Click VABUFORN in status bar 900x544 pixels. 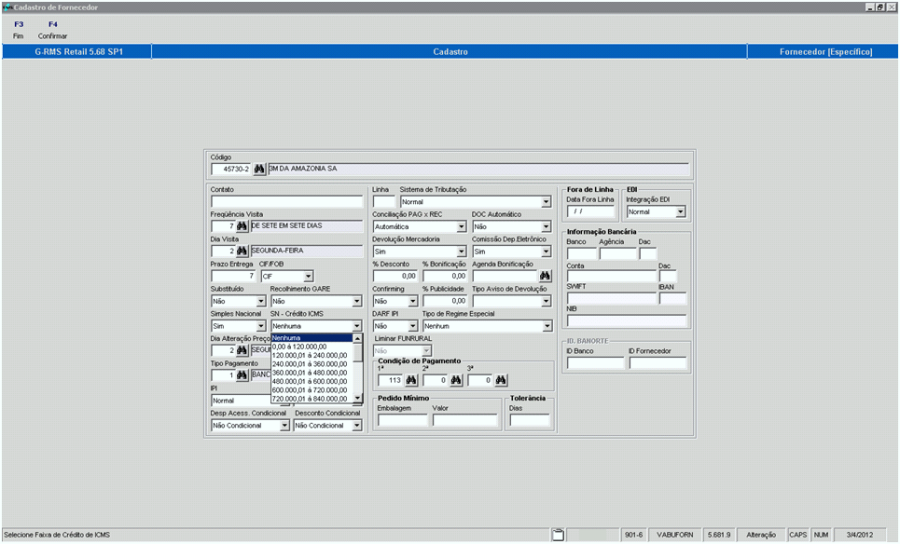[675, 535]
